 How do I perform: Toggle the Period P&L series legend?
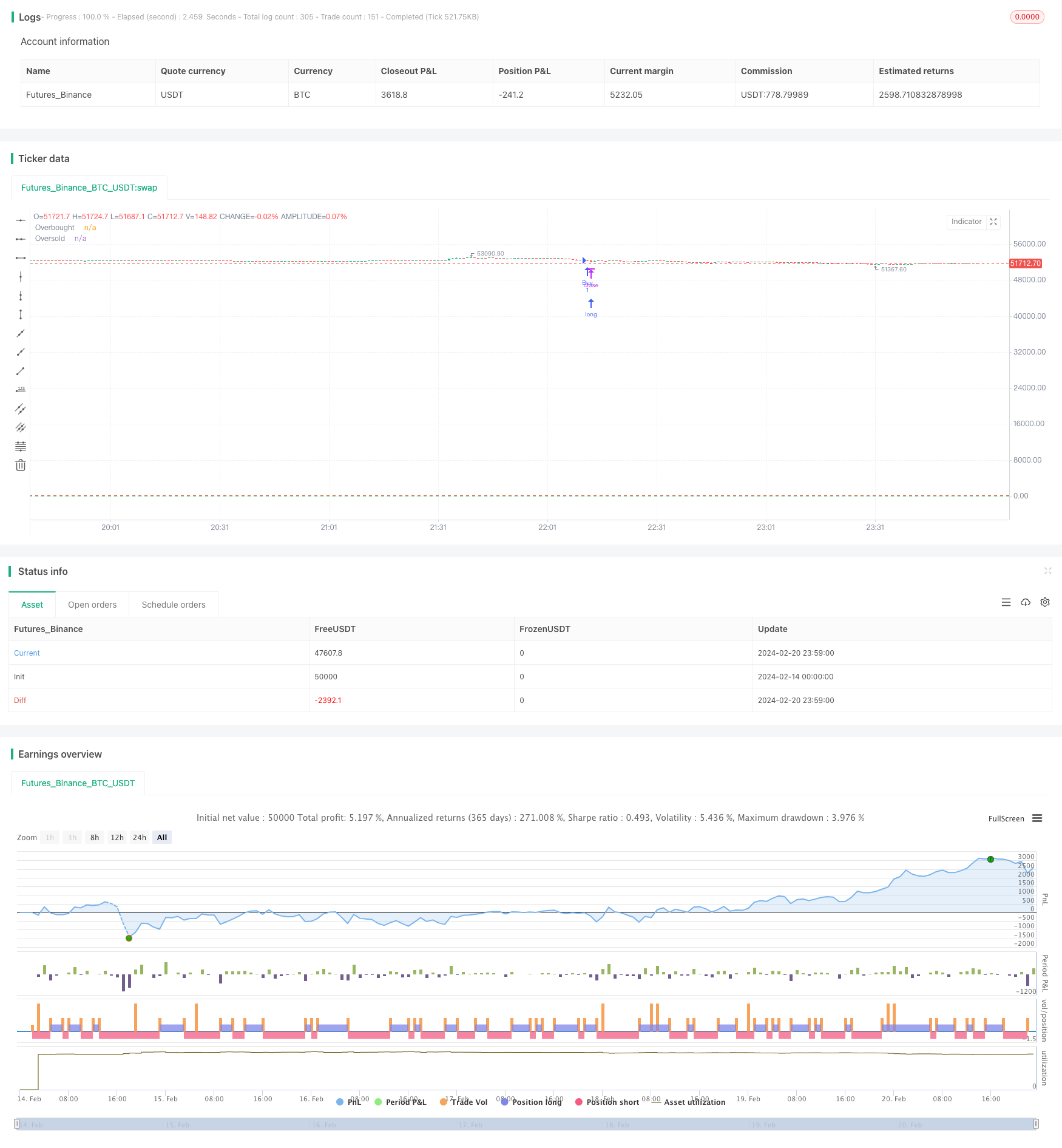(401, 1102)
